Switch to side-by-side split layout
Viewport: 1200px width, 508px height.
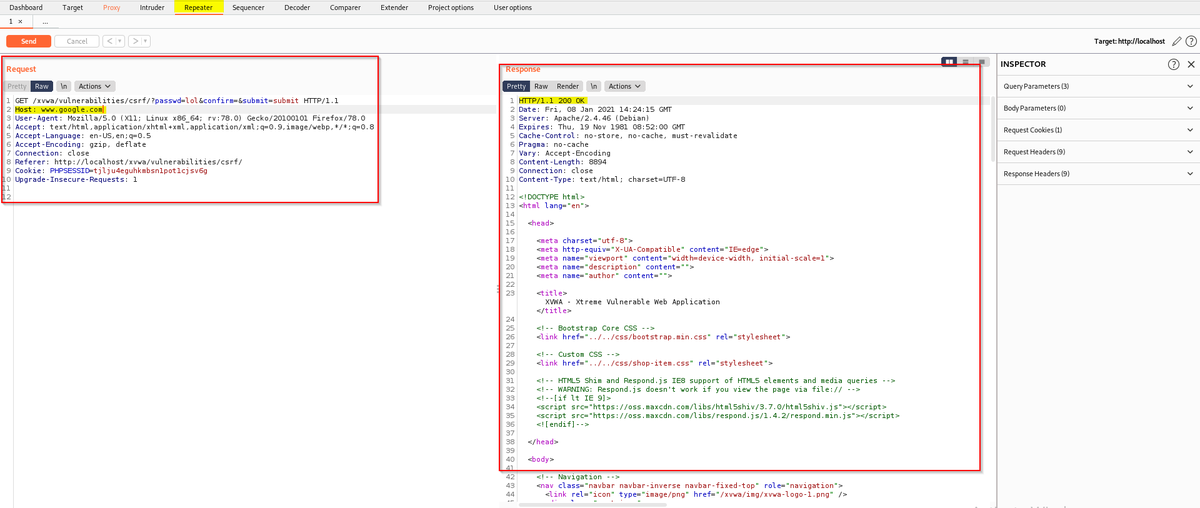point(950,62)
